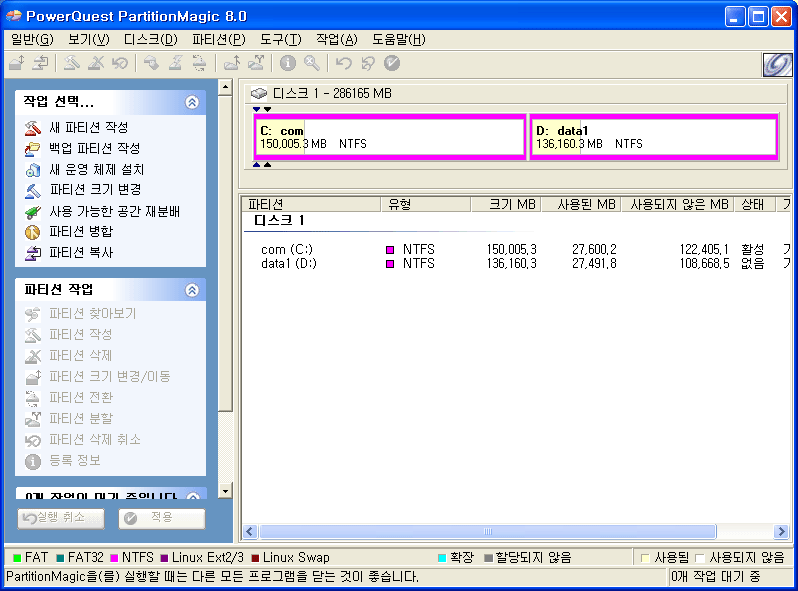Click the convert partition toolbar icon
798x591 pixels.
[x=200, y=63]
